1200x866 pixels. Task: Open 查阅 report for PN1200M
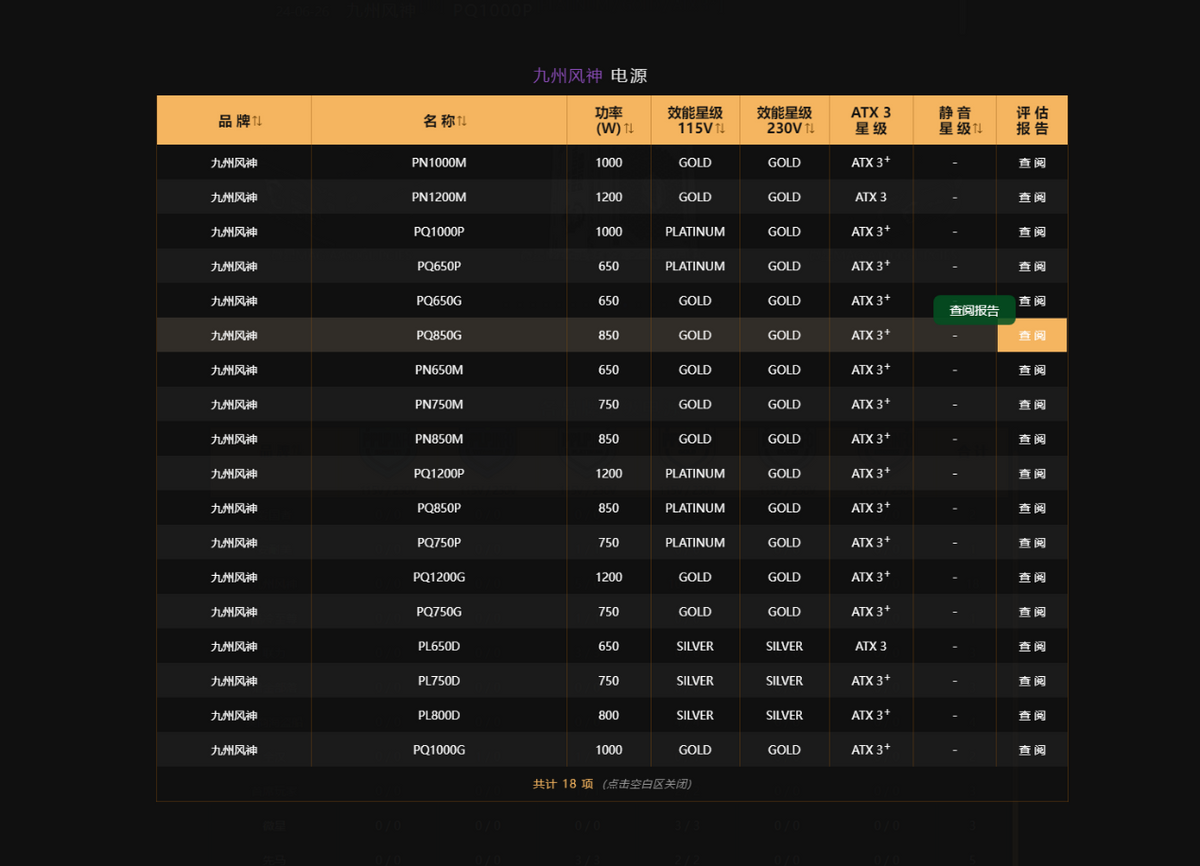click(1032, 197)
